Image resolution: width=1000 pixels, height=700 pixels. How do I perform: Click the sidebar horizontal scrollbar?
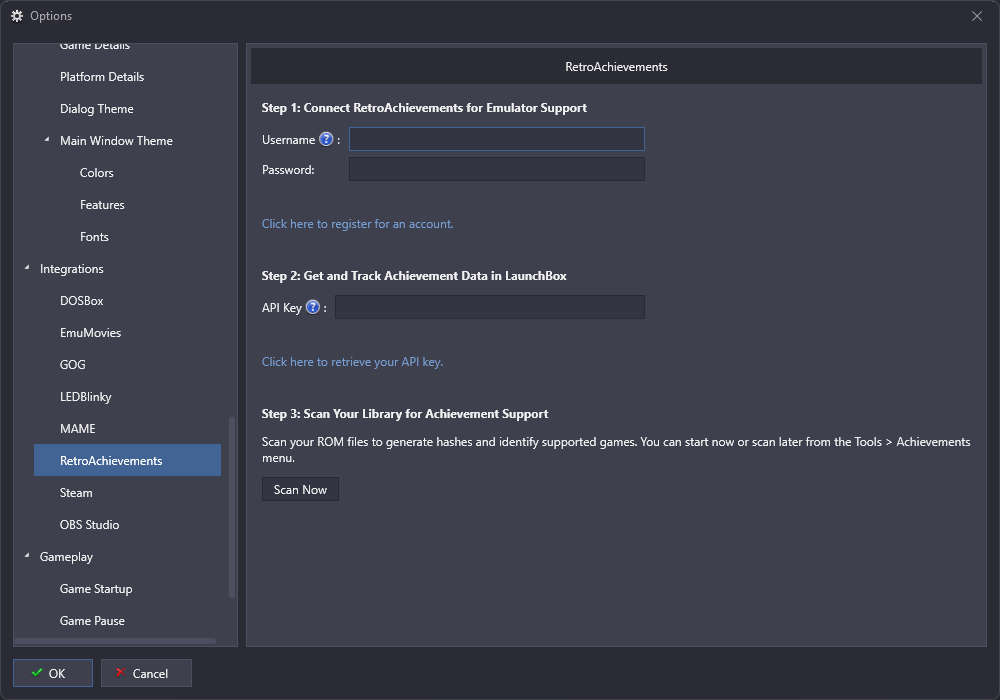tap(115, 641)
